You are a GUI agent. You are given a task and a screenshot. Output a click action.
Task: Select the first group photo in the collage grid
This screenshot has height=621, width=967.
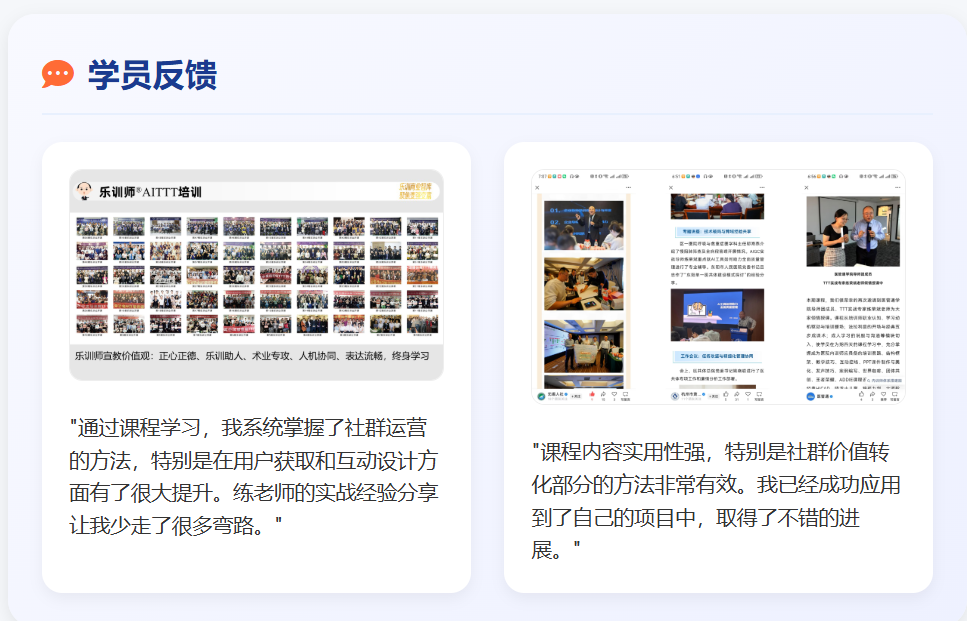[92, 227]
